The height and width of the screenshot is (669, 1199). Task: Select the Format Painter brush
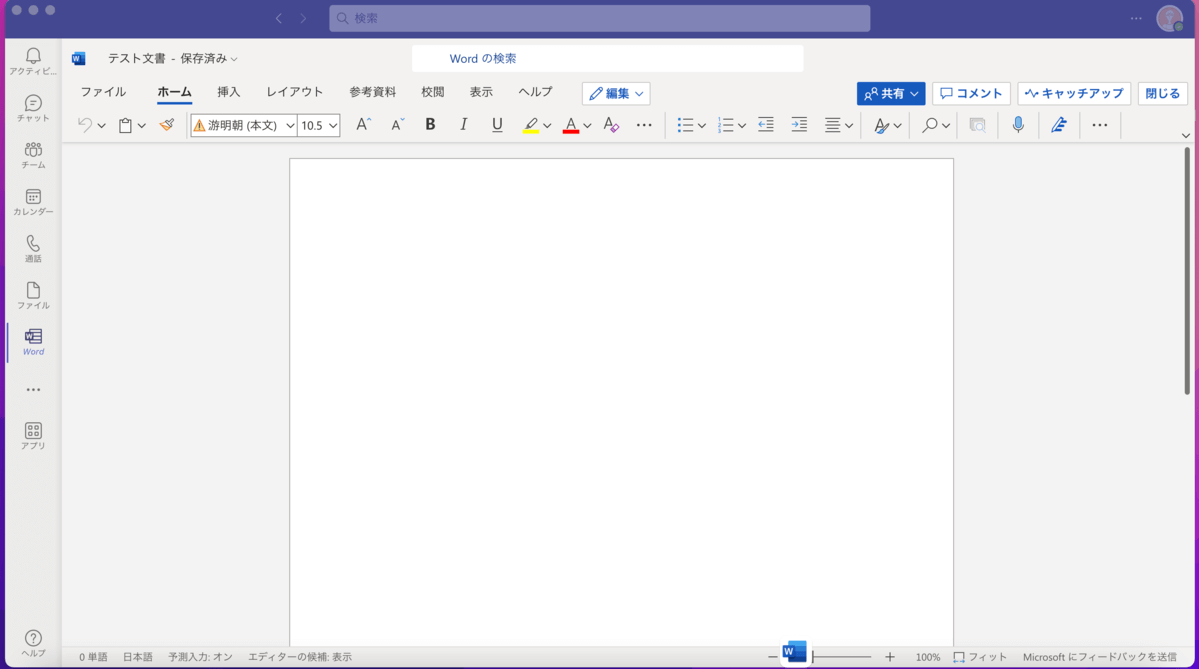(x=167, y=125)
